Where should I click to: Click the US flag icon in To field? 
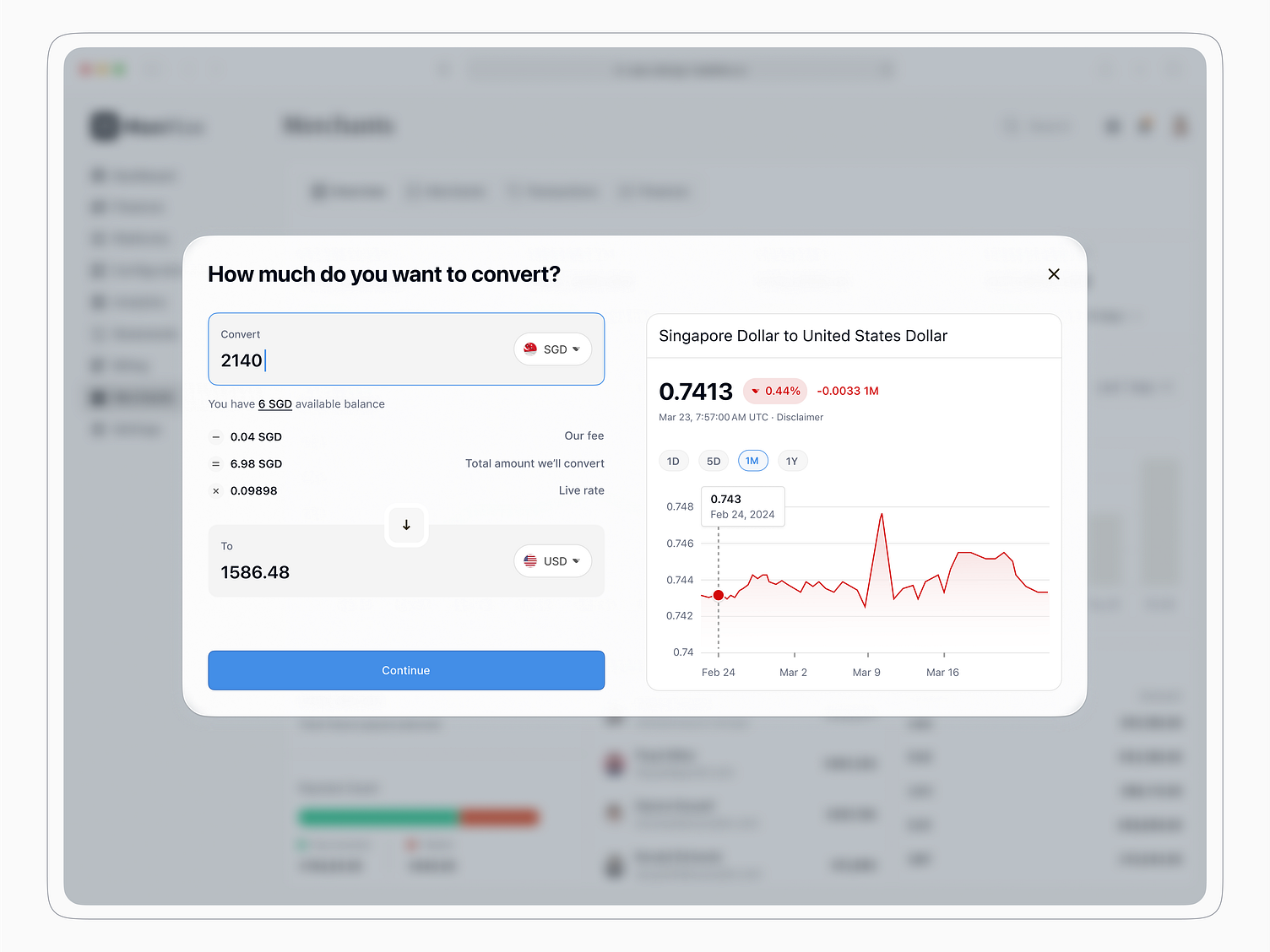530,560
